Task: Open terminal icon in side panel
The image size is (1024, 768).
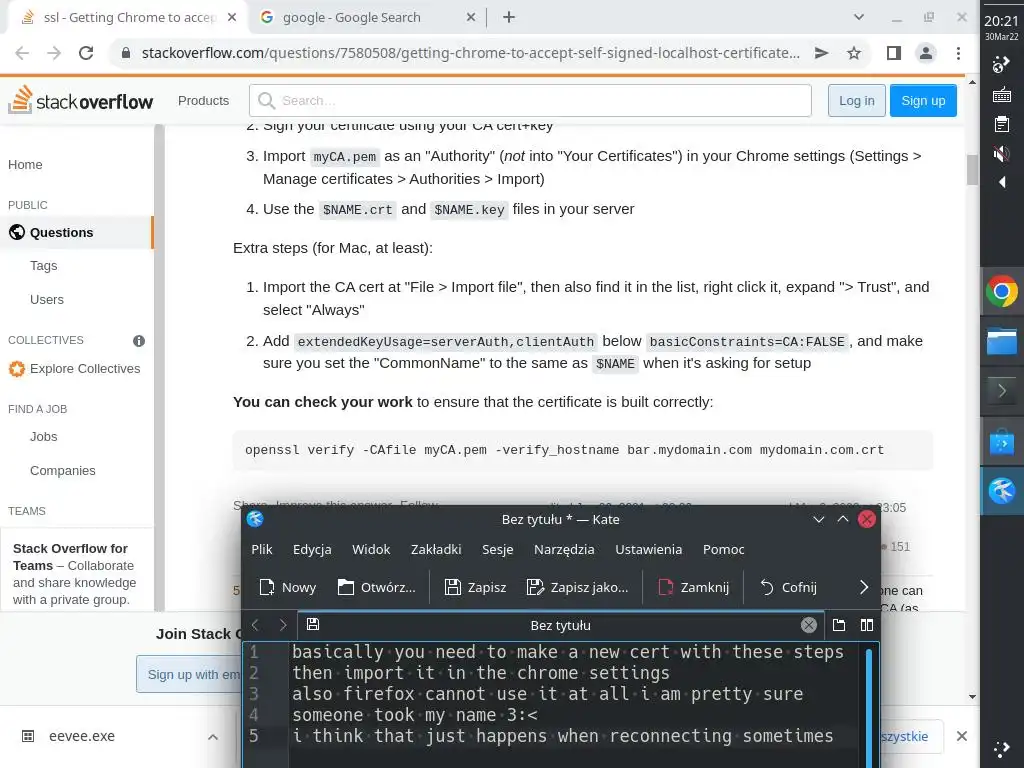Action: coord(1002,391)
